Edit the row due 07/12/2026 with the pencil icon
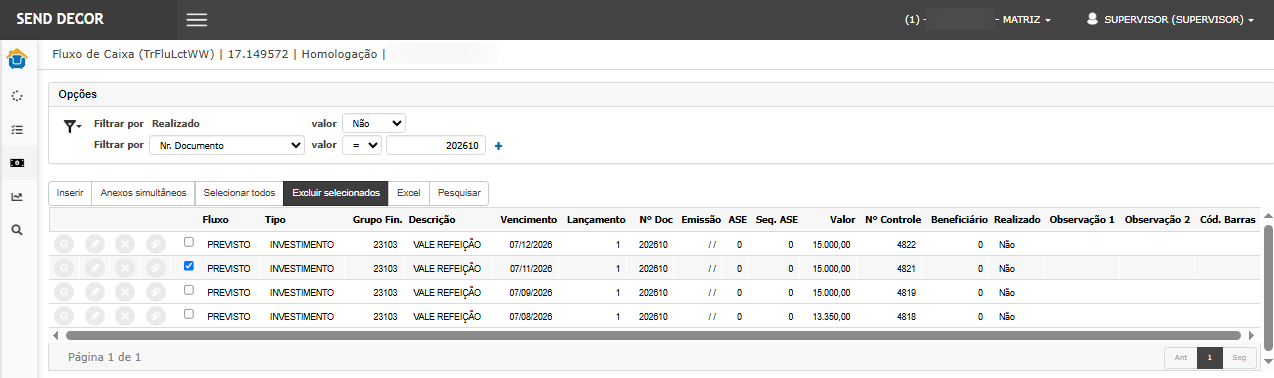Image resolution: width=1274 pixels, height=378 pixels. (x=95, y=244)
